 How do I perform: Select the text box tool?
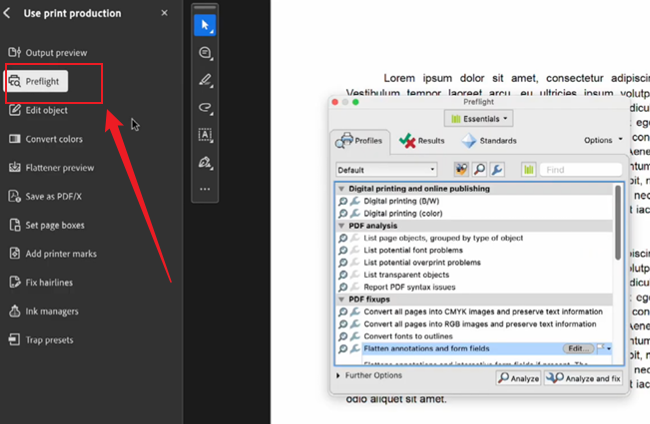pyautogui.click(x=205, y=135)
